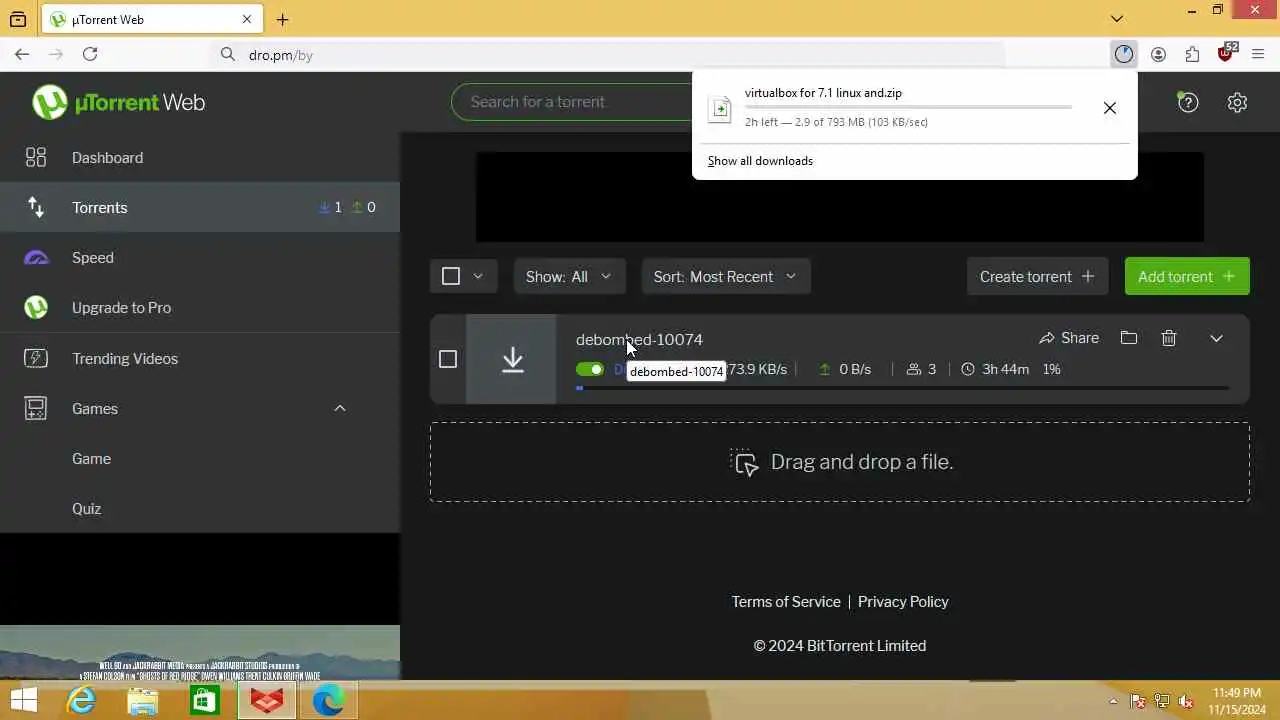
Task: Click the sidebar movie ad banner
Action: [200, 652]
